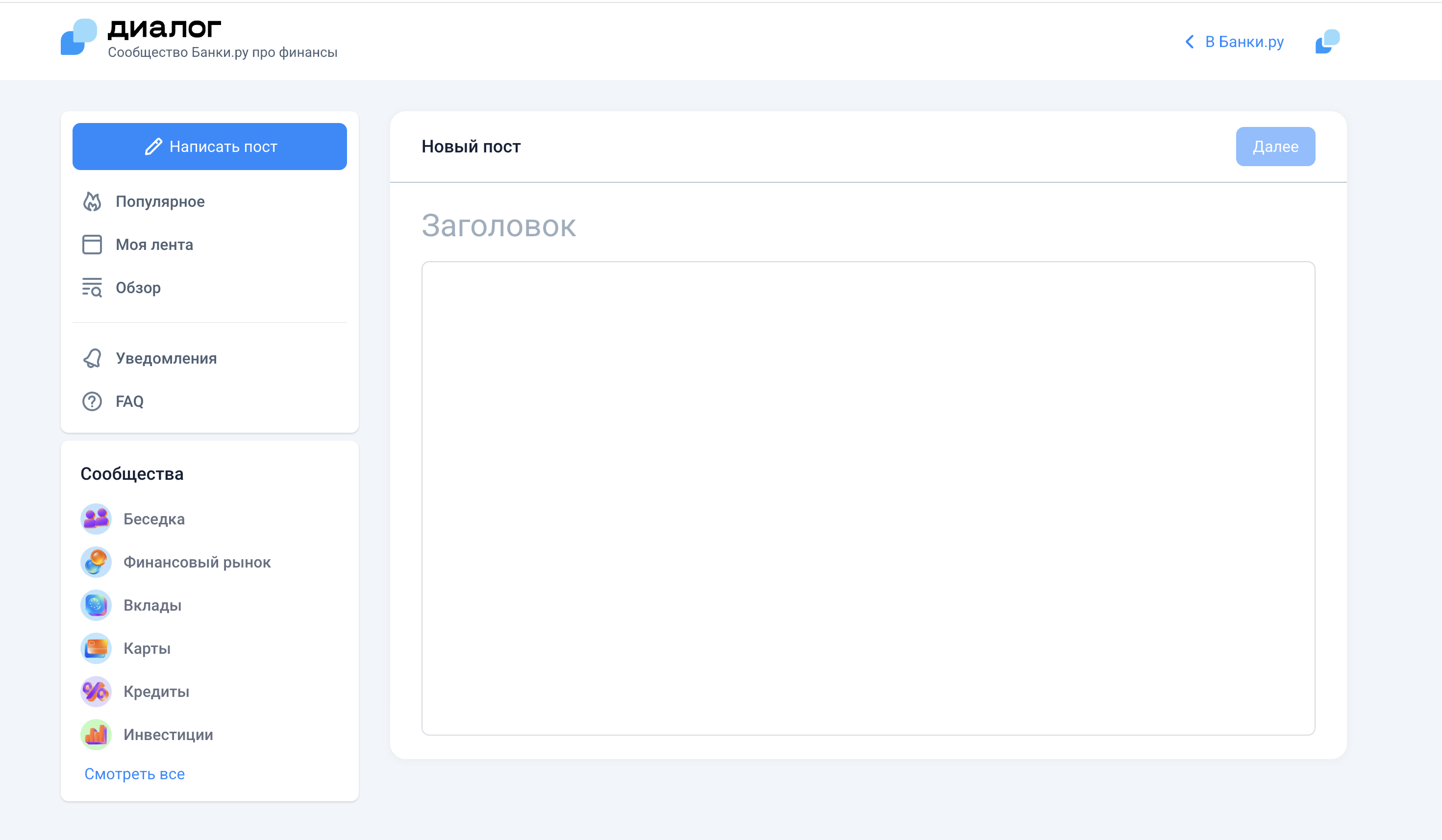Click the FAQ question mark icon
The width and height of the screenshot is (1442, 840).
(x=92, y=401)
